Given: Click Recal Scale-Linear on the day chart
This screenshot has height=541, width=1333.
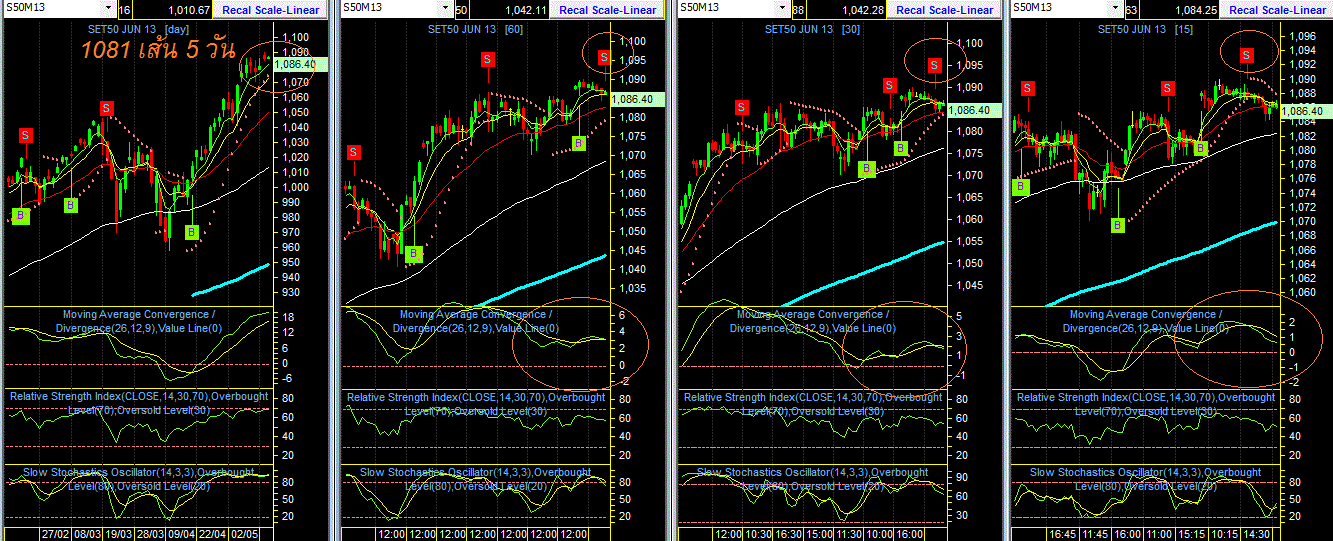Looking at the screenshot, I should 271,10.
